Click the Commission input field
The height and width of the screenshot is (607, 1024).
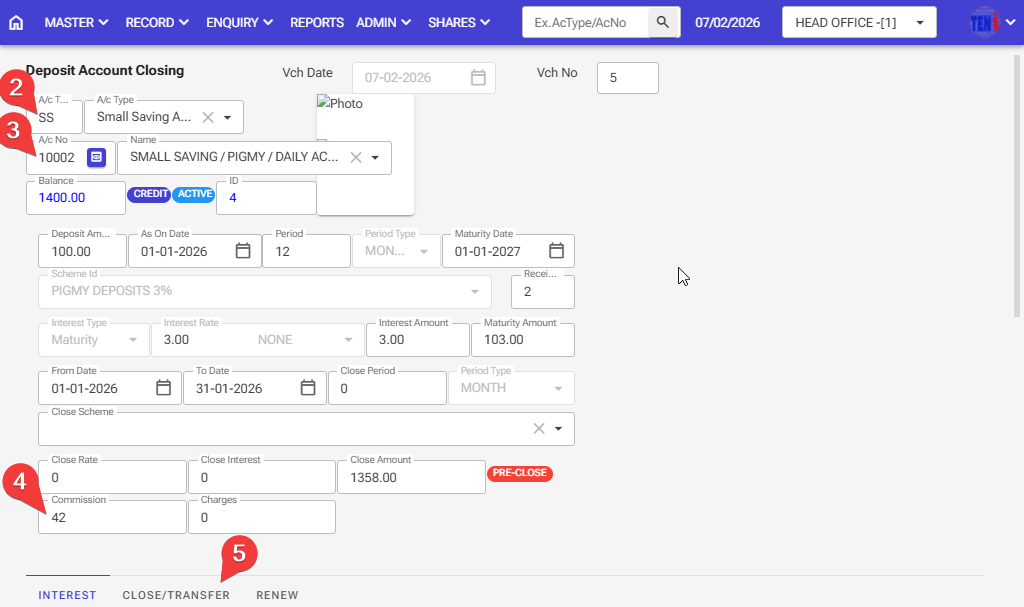[112, 518]
